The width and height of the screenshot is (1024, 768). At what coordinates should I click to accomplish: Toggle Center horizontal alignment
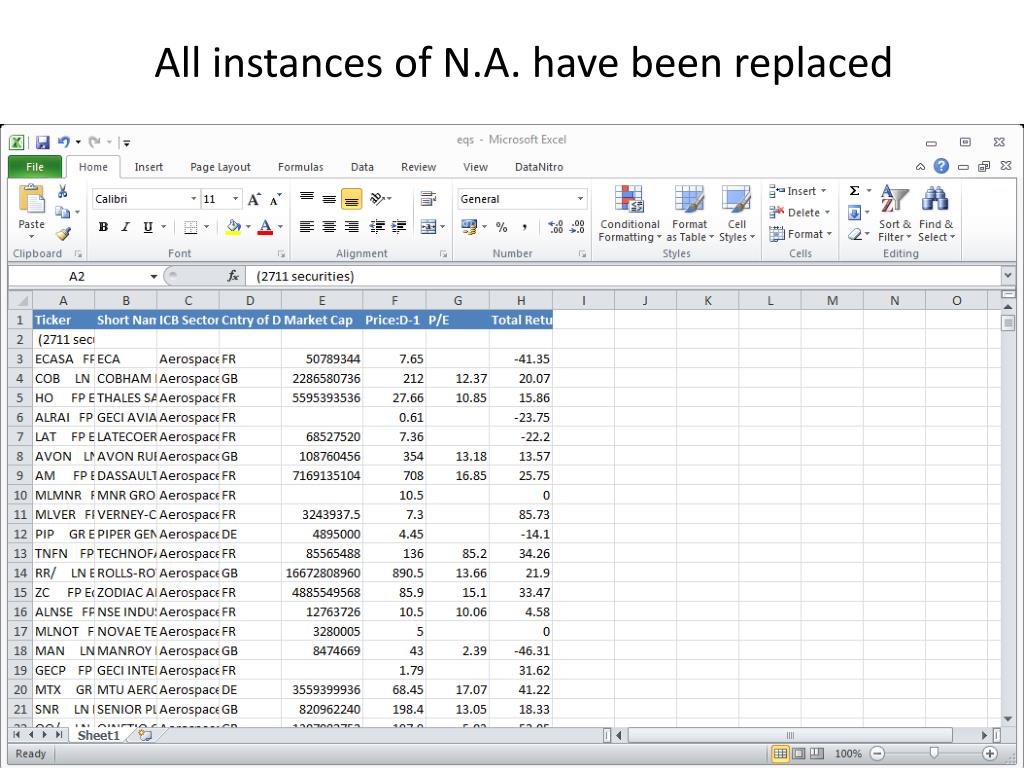pyautogui.click(x=329, y=227)
